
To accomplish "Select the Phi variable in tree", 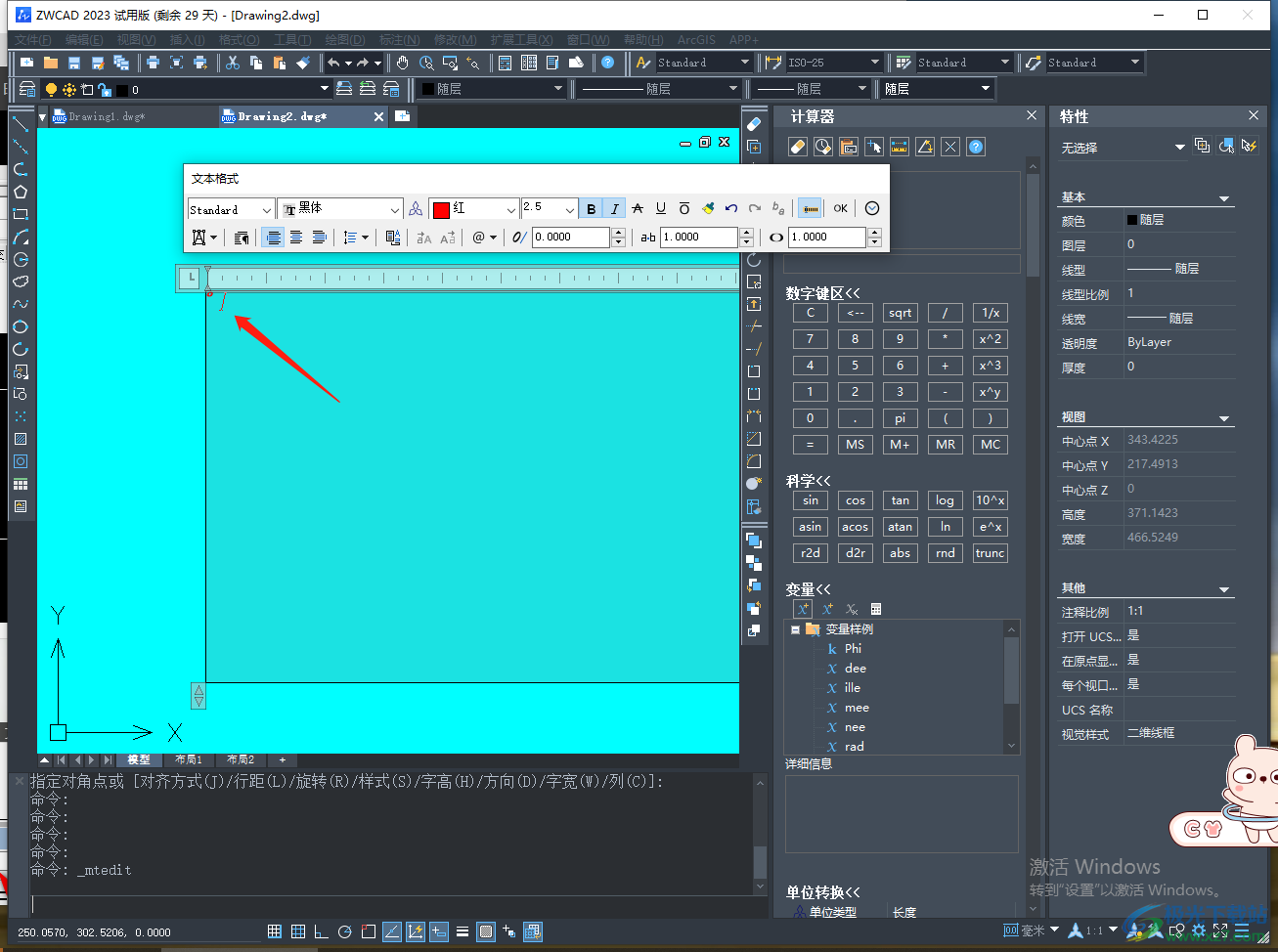I will tap(853, 649).
